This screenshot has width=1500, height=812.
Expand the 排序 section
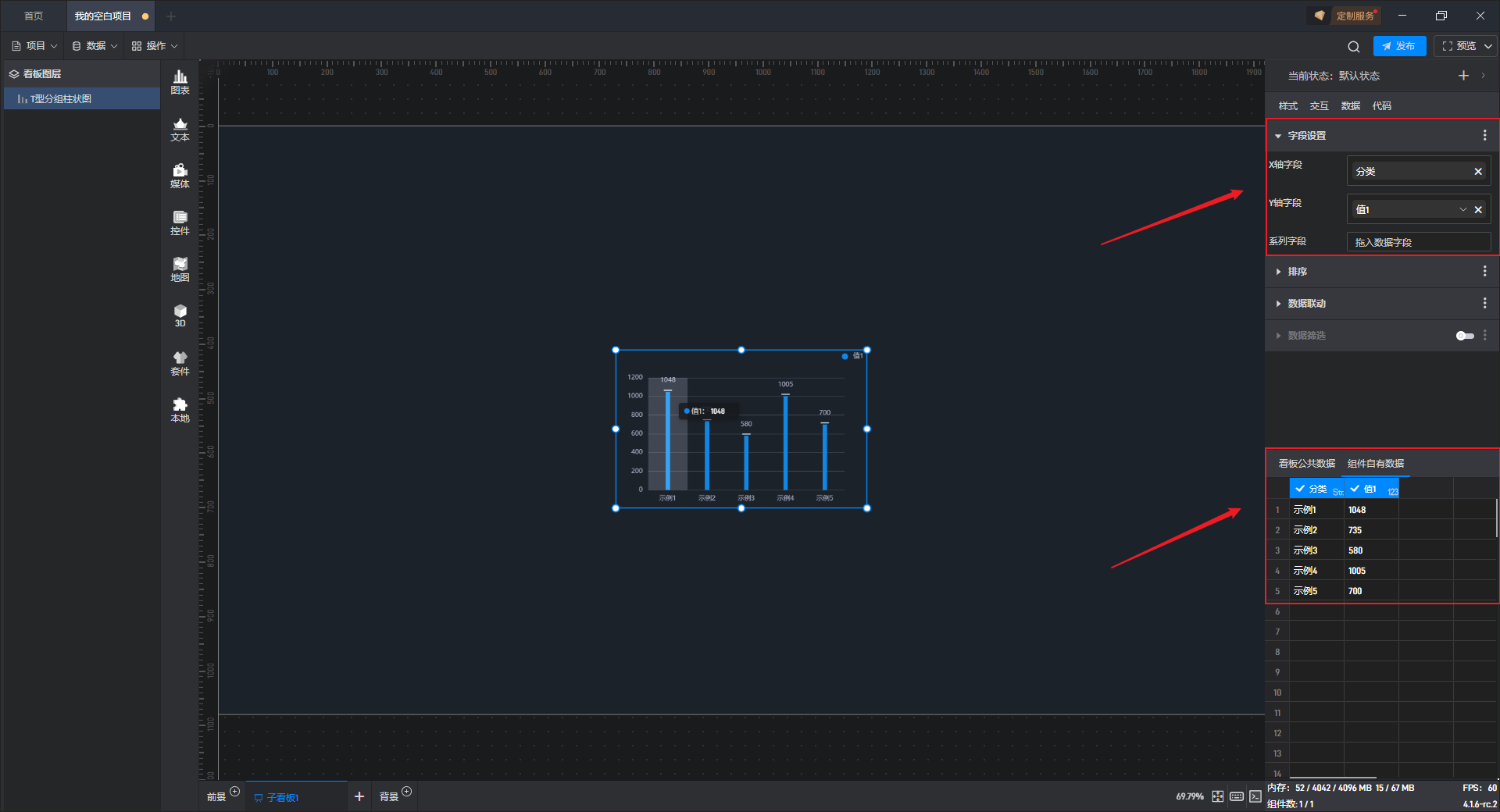1278,272
